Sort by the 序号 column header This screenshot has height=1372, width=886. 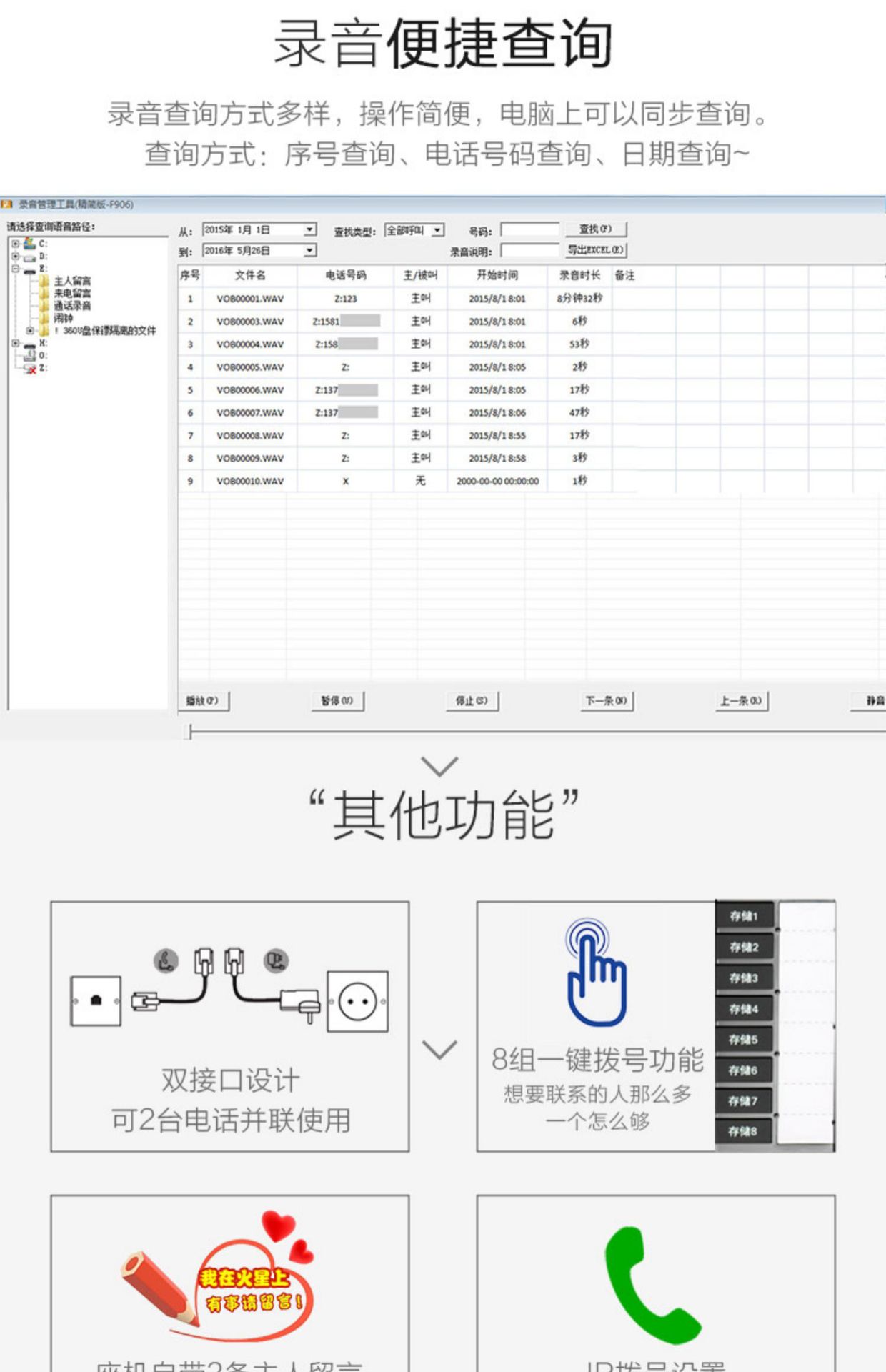pyautogui.click(x=190, y=275)
